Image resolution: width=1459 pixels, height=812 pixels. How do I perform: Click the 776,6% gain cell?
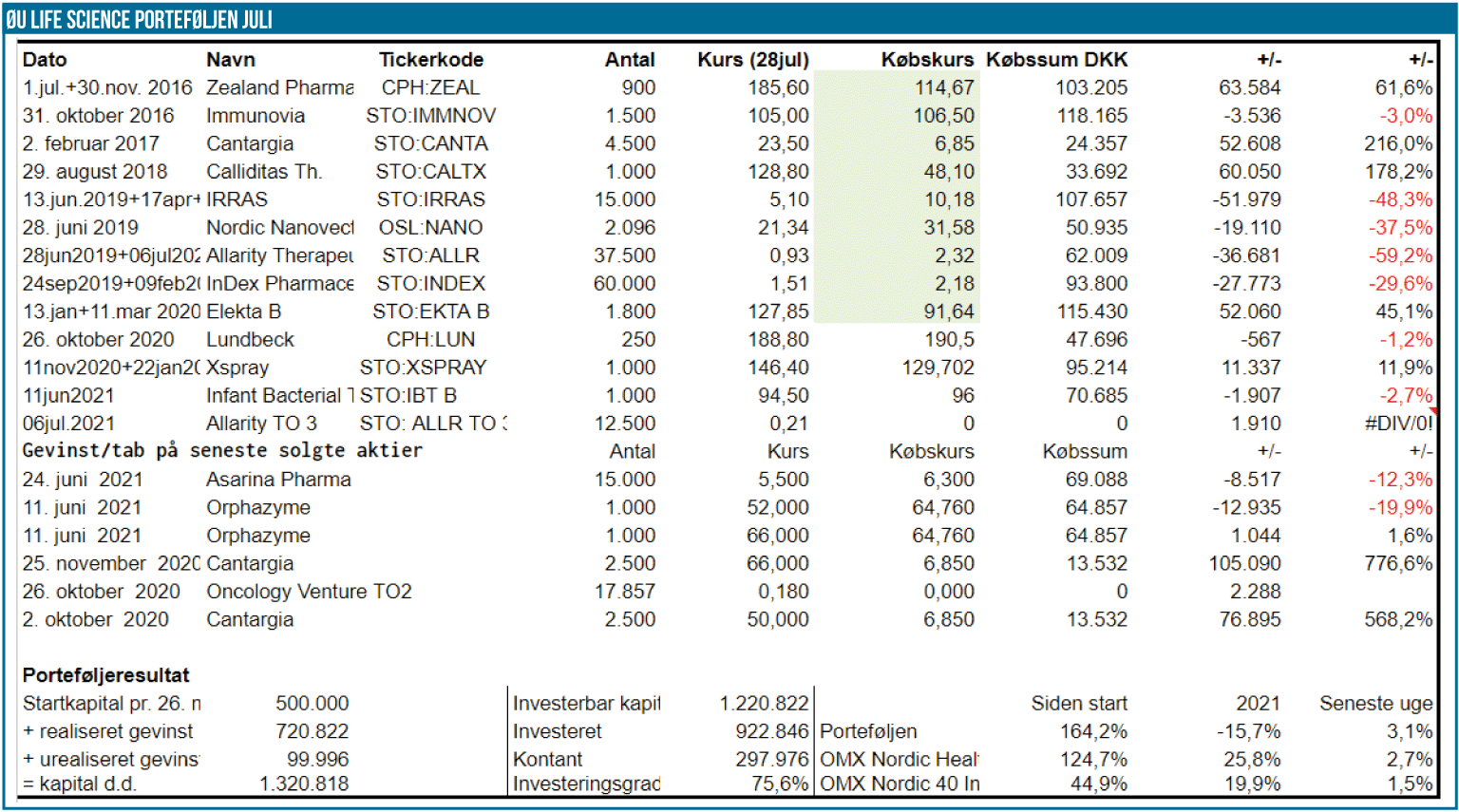point(1397,563)
